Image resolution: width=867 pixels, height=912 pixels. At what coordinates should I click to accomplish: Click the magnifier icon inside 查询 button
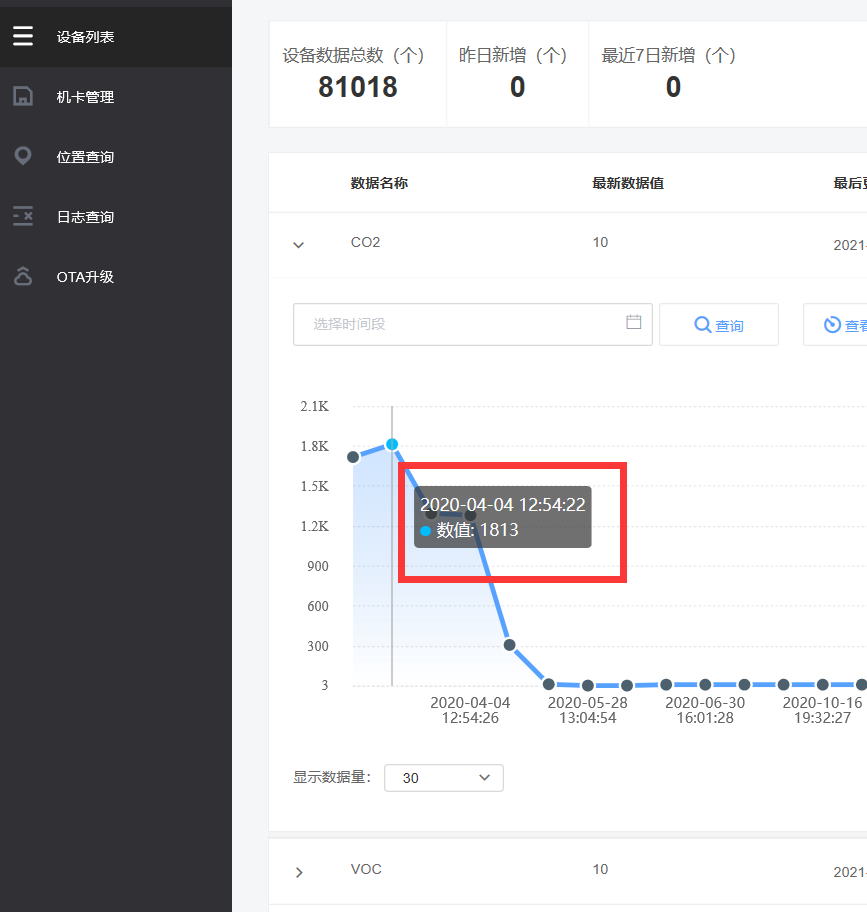(702, 324)
